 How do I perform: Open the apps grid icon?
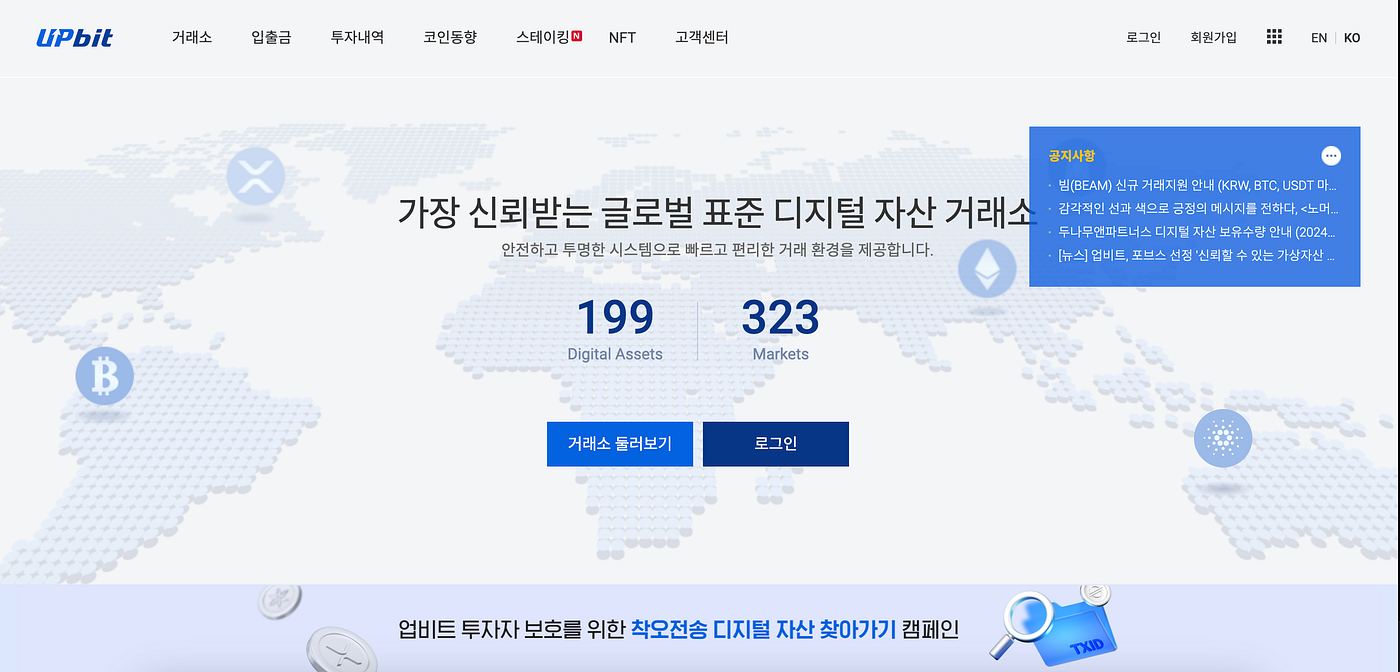(x=1274, y=37)
